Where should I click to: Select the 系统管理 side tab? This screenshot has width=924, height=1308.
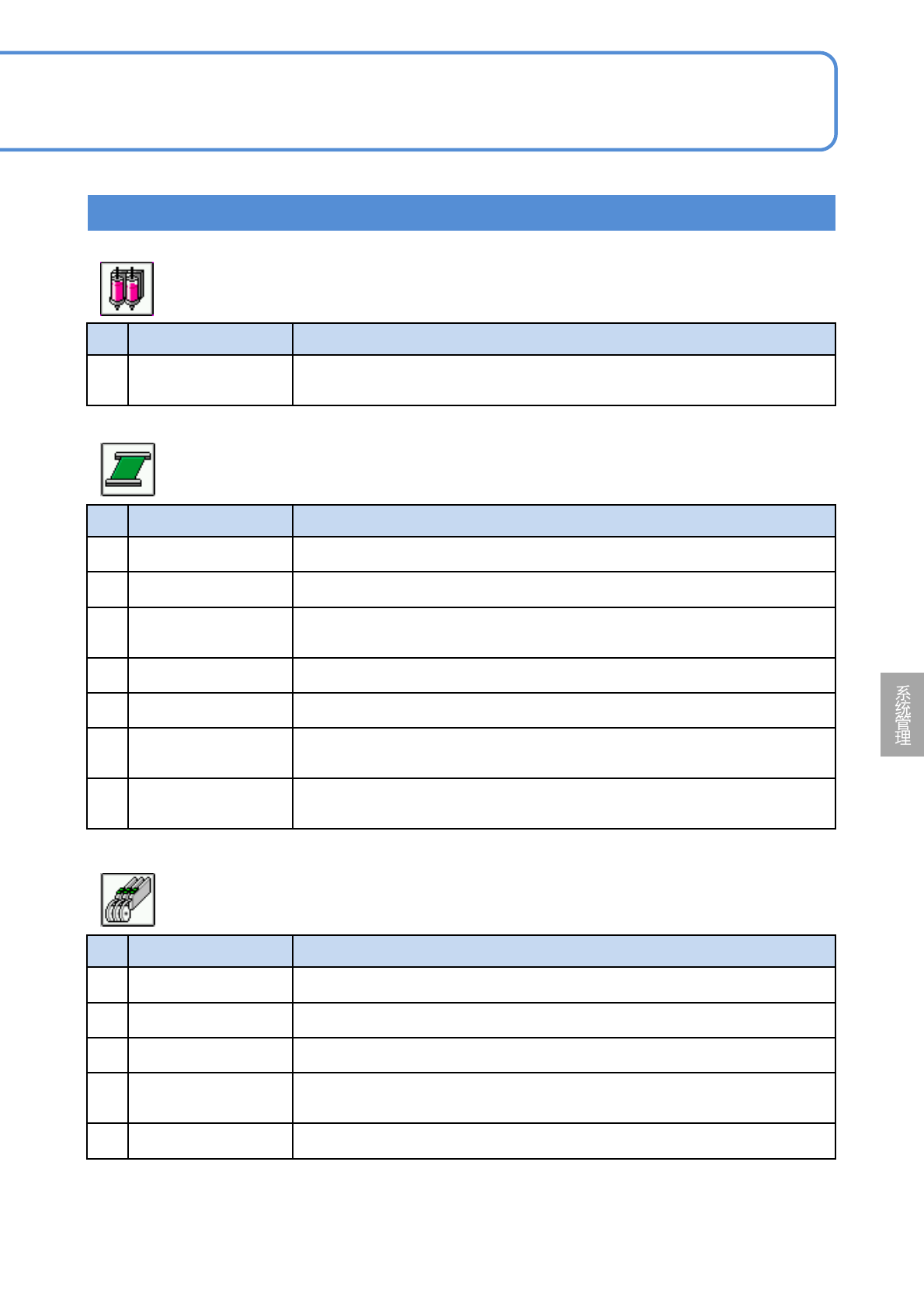click(x=902, y=715)
